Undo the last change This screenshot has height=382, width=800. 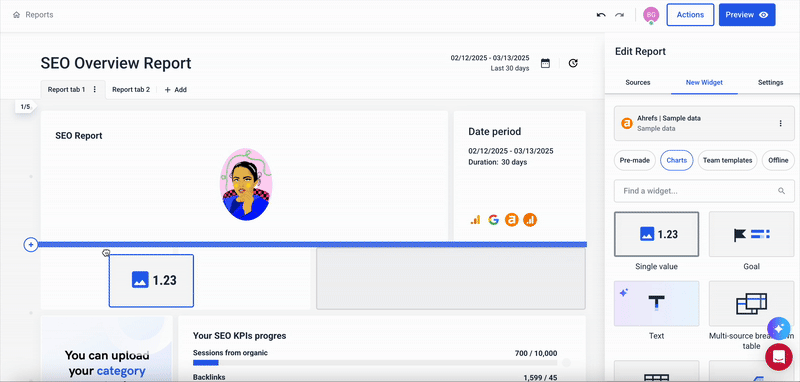[601, 15]
